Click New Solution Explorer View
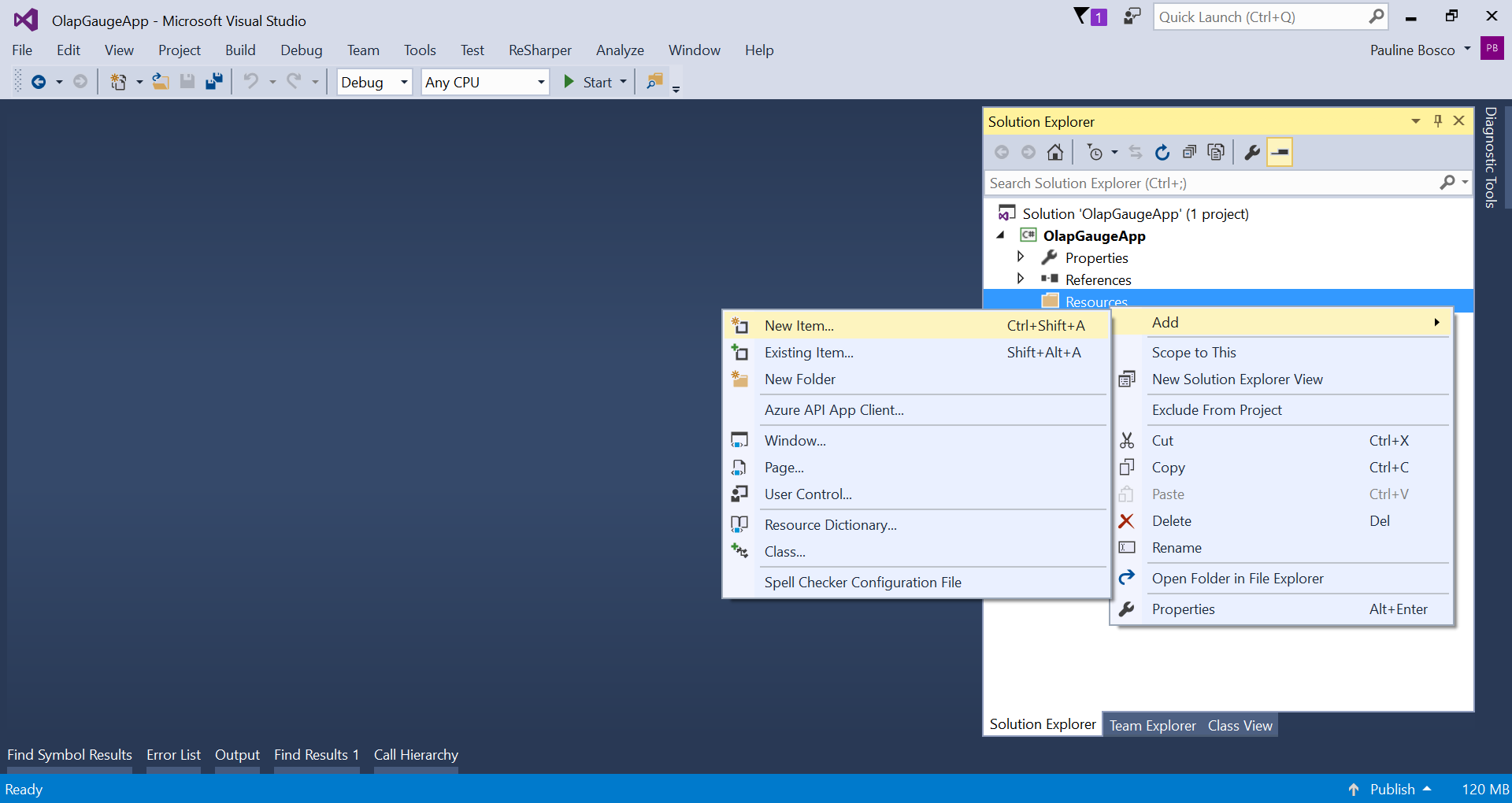 click(1281, 379)
